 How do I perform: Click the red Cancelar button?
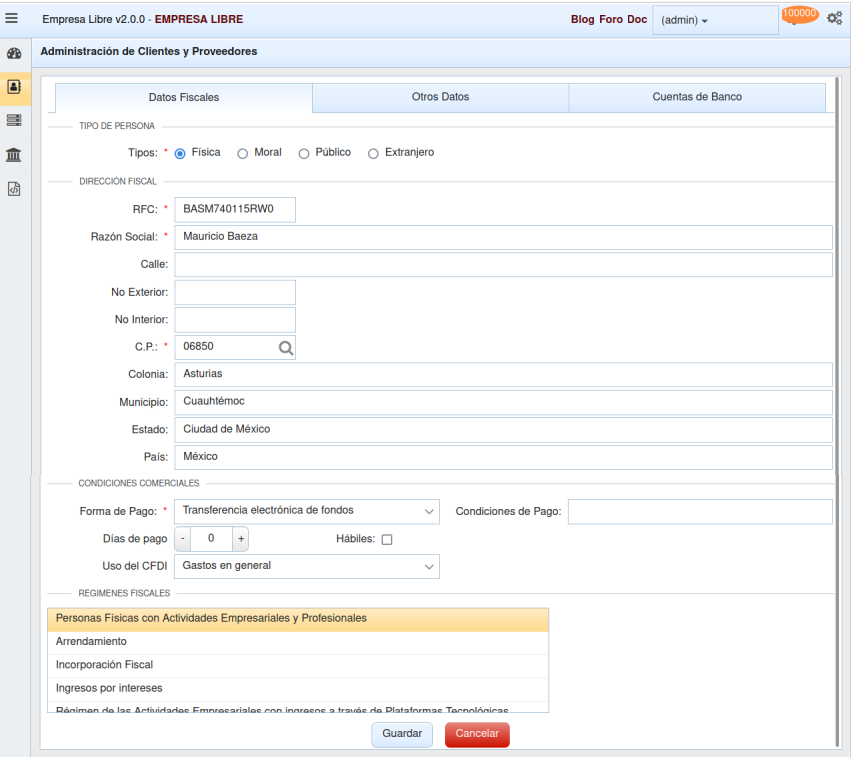tap(477, 734)
